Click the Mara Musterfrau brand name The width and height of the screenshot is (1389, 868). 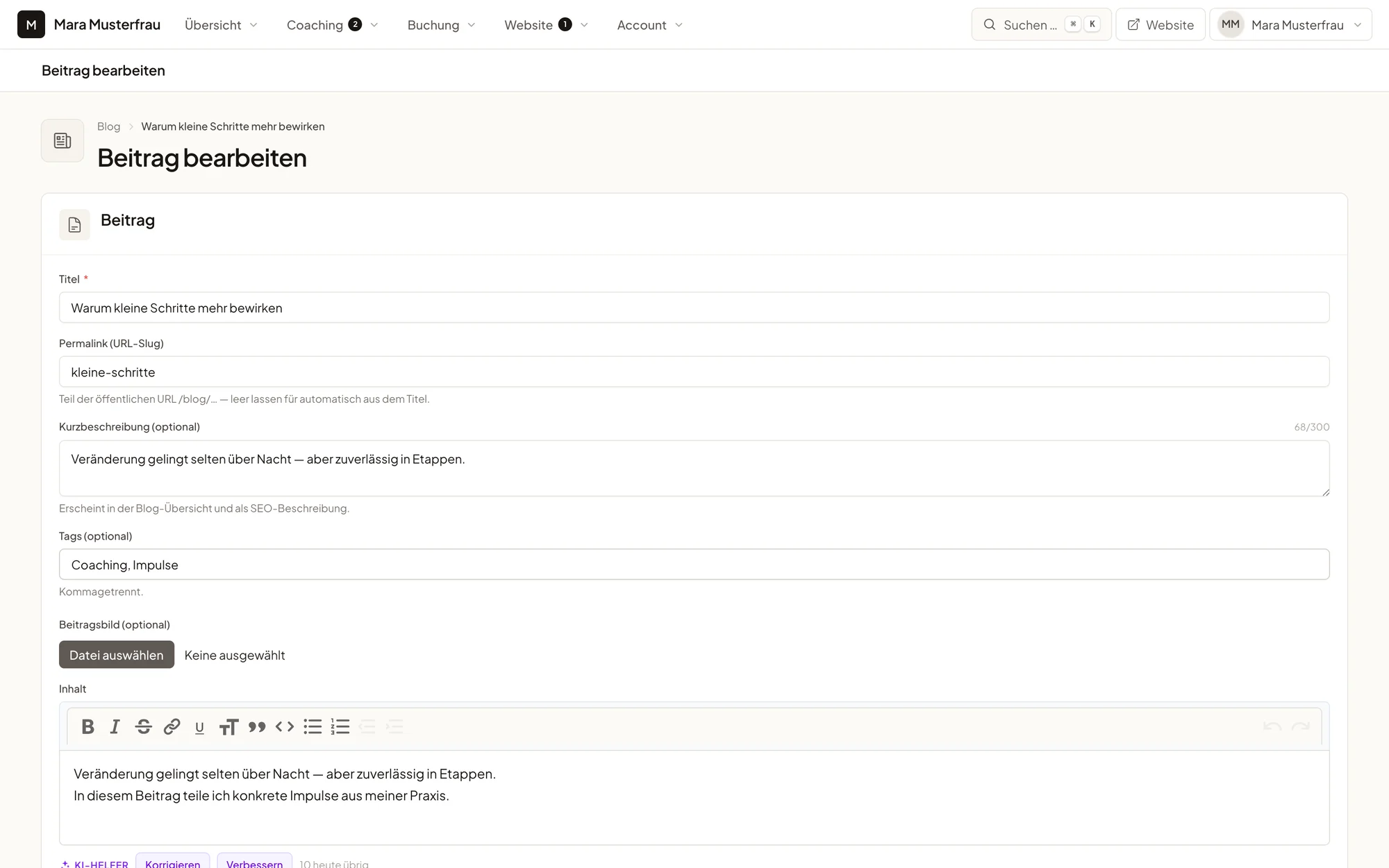pyautogui.click(x=107, y=24)
